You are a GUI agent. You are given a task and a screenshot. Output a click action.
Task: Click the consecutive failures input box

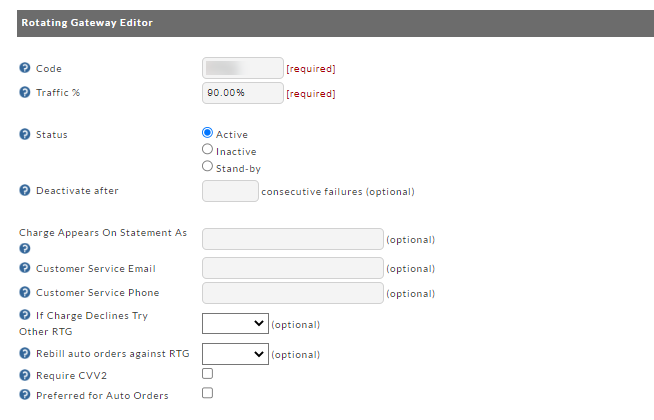[x=230, y=191]
